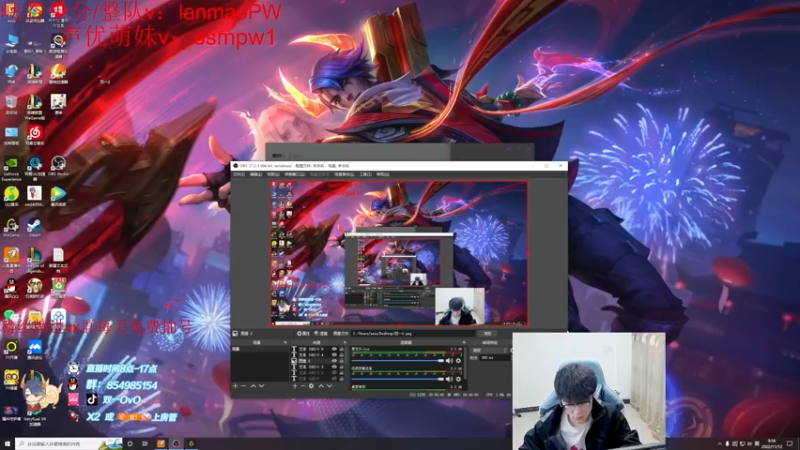Open 网易云音乐 red desktop icon
The height and width of the screenshot is (450, 800).
point(35,135)
